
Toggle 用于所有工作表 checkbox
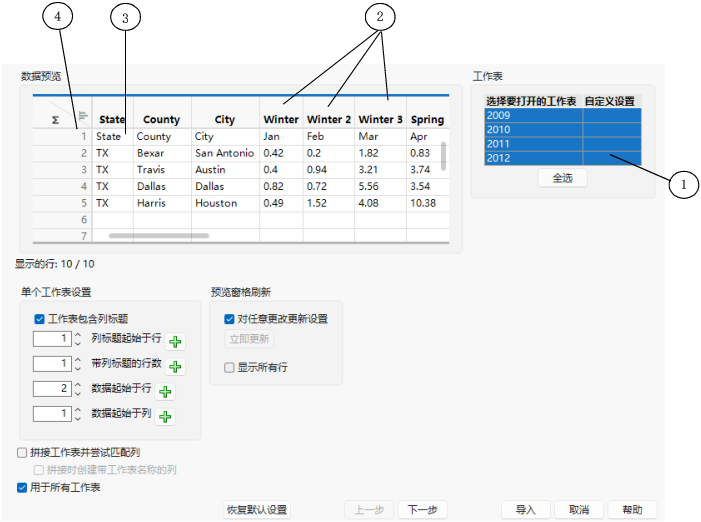pyautogui.click(x=22, y=488)
